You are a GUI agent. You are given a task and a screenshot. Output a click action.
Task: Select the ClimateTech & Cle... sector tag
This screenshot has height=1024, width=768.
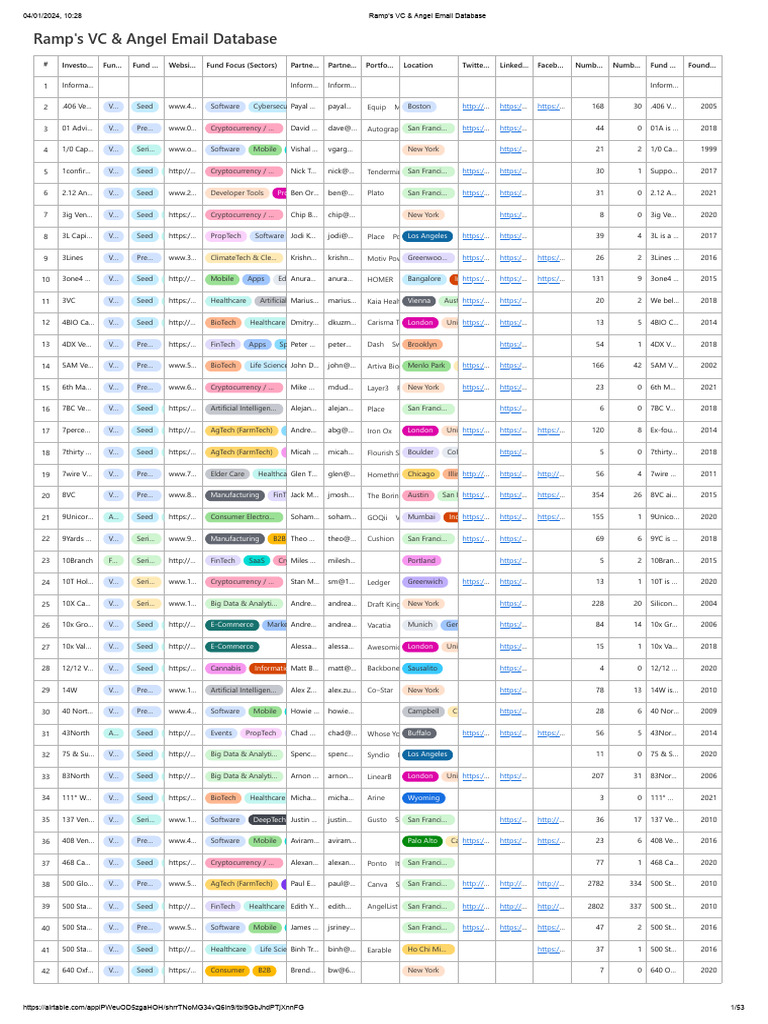[244, 258]
